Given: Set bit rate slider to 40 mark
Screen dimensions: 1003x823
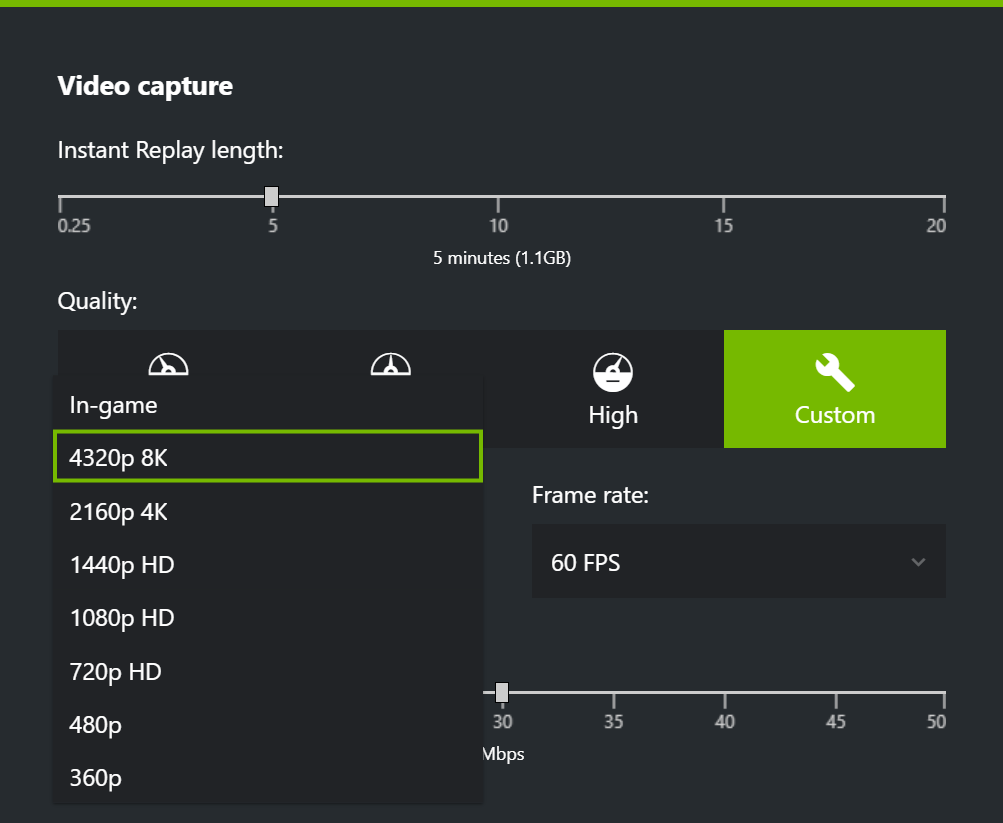Looking at the screenshot, I should pyautogui.click(x=724, y=693).
